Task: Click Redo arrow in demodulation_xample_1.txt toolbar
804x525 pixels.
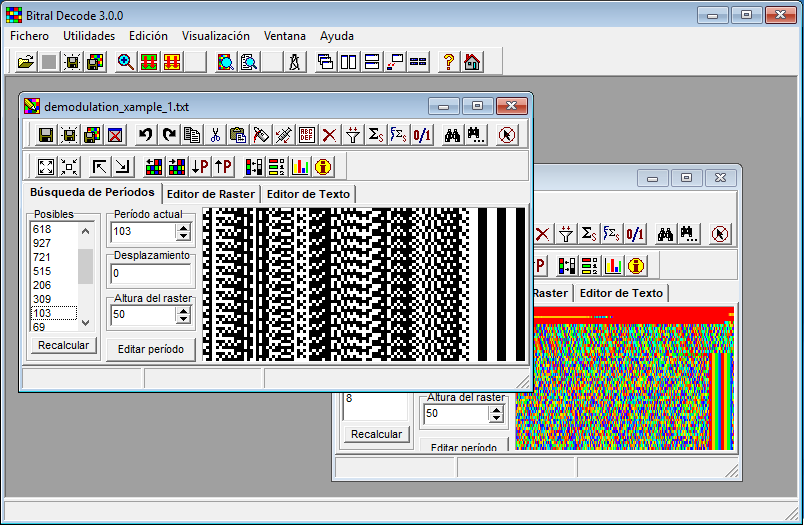Action: 169,135
